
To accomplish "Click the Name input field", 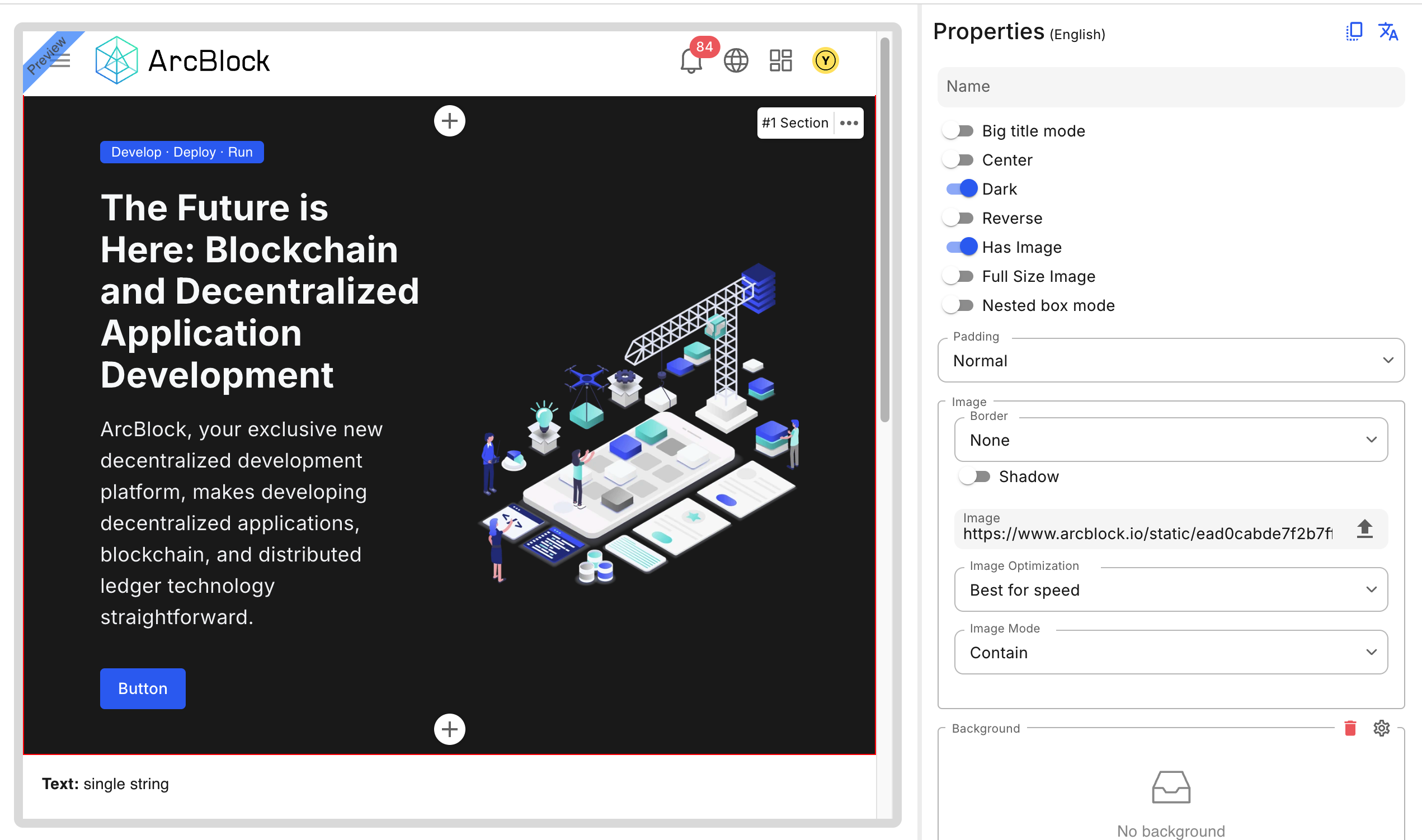I will pos(1171,87).
